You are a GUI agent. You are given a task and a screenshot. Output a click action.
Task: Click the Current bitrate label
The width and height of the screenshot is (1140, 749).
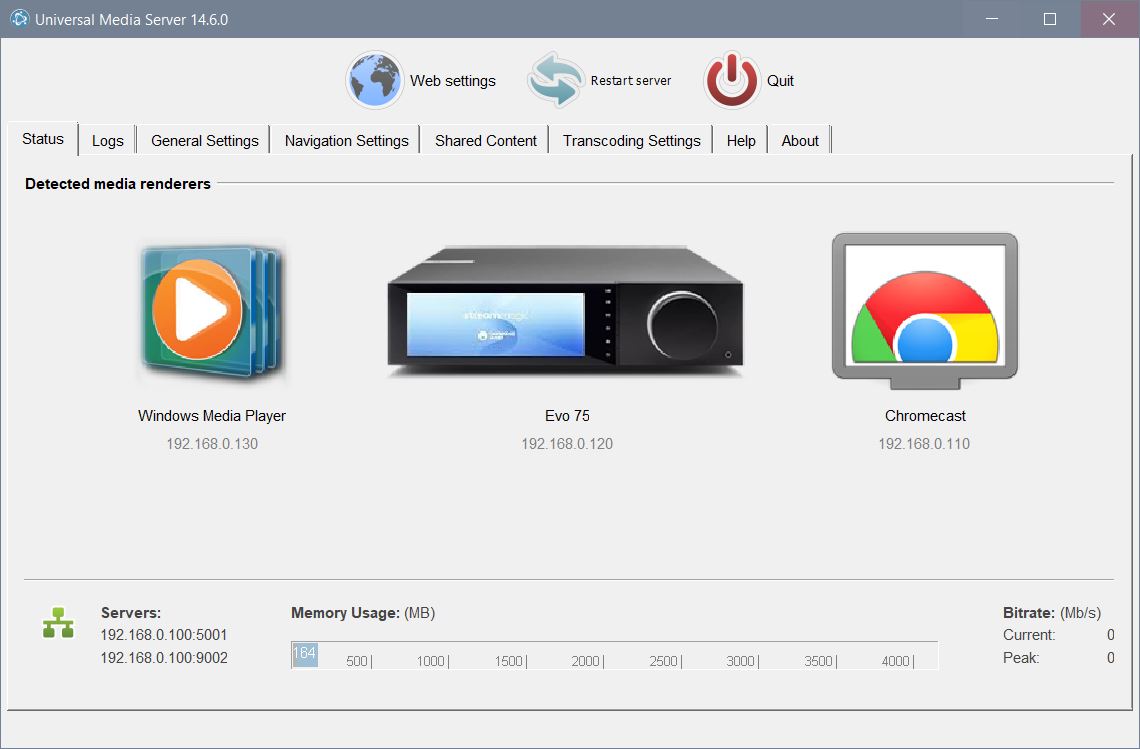[1029, 635]
